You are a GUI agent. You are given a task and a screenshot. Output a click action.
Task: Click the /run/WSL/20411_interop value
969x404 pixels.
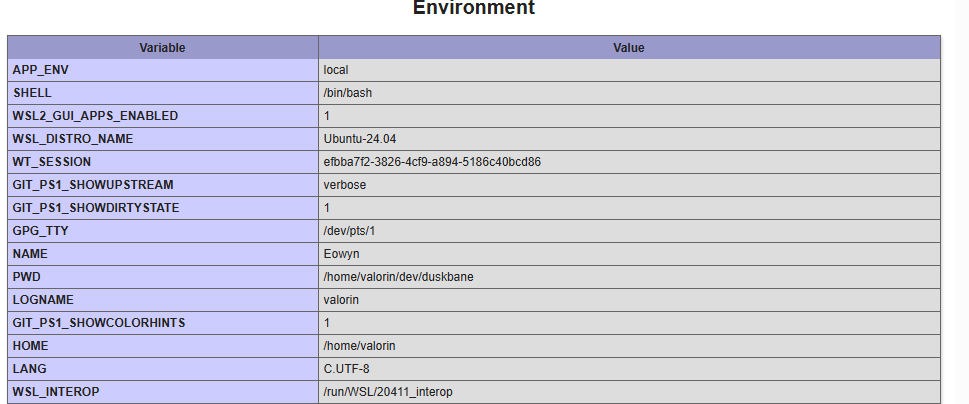[394, 392]
